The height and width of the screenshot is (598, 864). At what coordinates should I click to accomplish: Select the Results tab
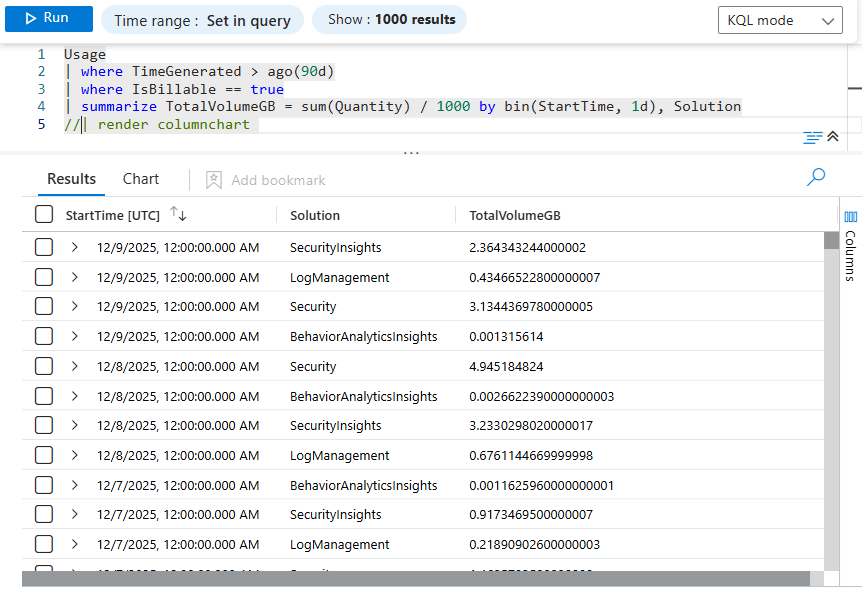pyautogui.click(x=72, y=179)
